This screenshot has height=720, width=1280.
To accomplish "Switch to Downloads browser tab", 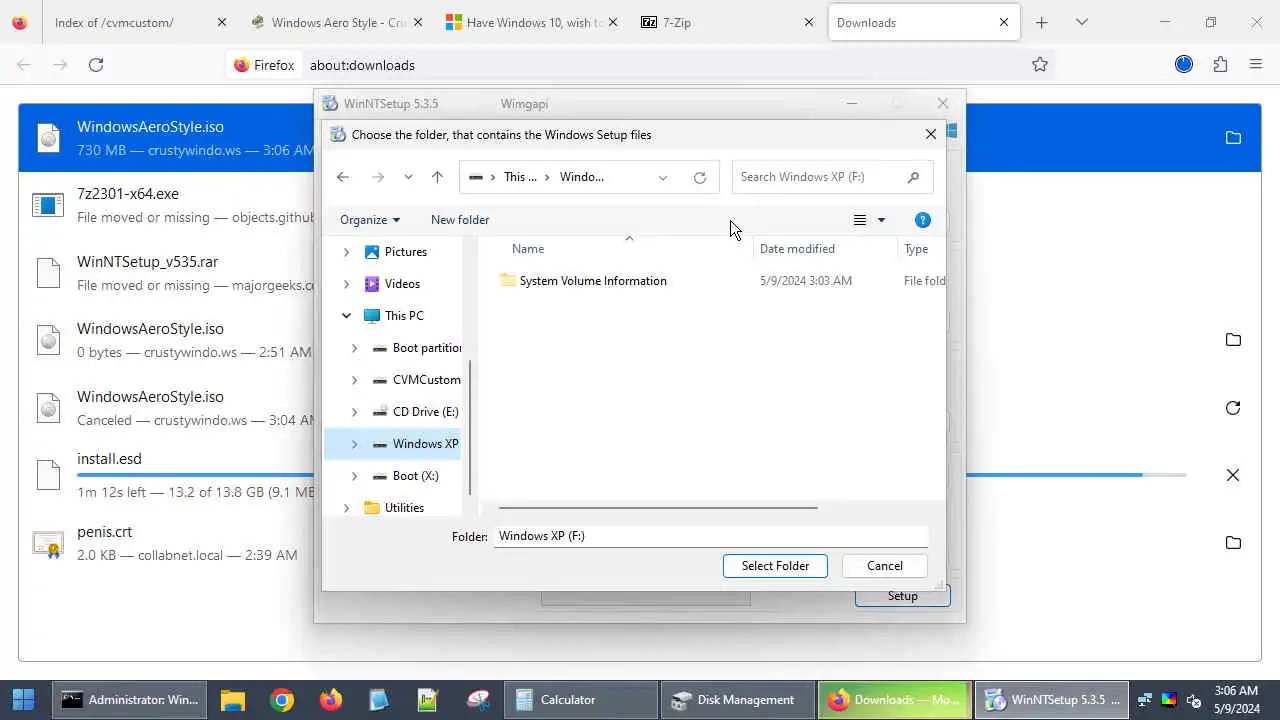I will [924, 22].
